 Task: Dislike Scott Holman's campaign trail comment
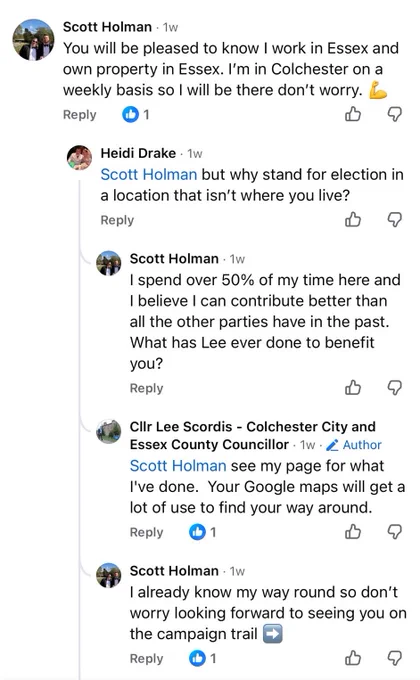(x=394, y=658)
